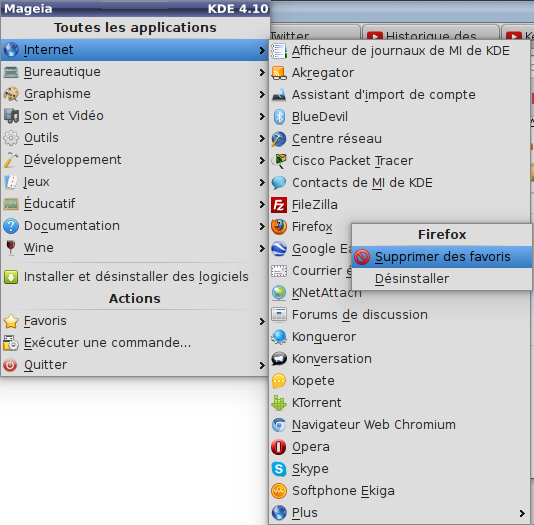The width and height of the screenshot is (534, 525).
Task: Open the Opera browser icon
Action: pos(279,447)
